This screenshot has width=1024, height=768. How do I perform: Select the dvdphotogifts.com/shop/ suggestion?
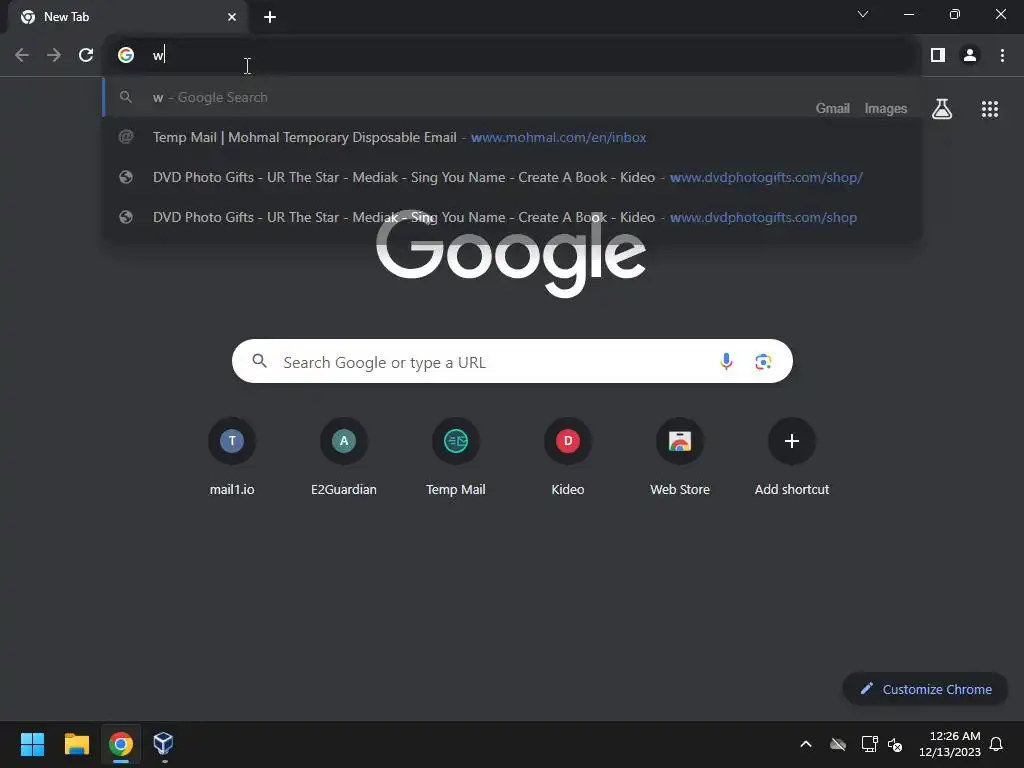pyautogui.click(x=513, y=178)
